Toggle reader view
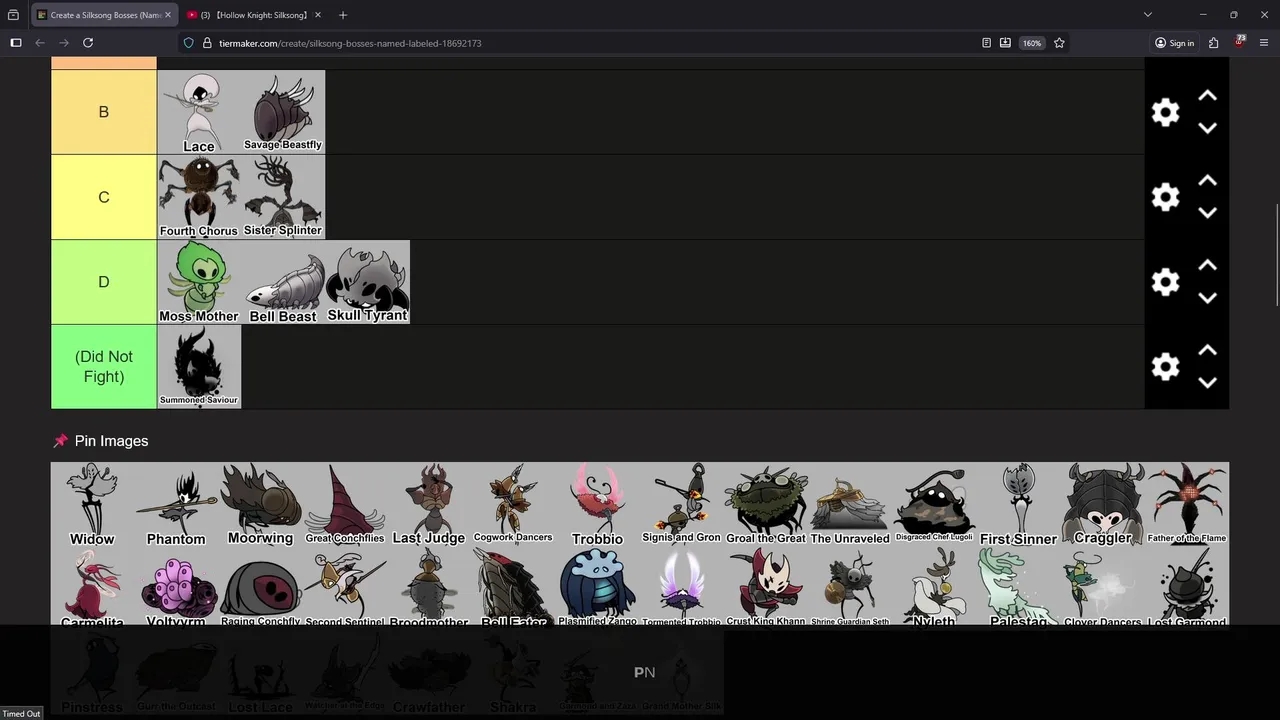 click(986, 43)
